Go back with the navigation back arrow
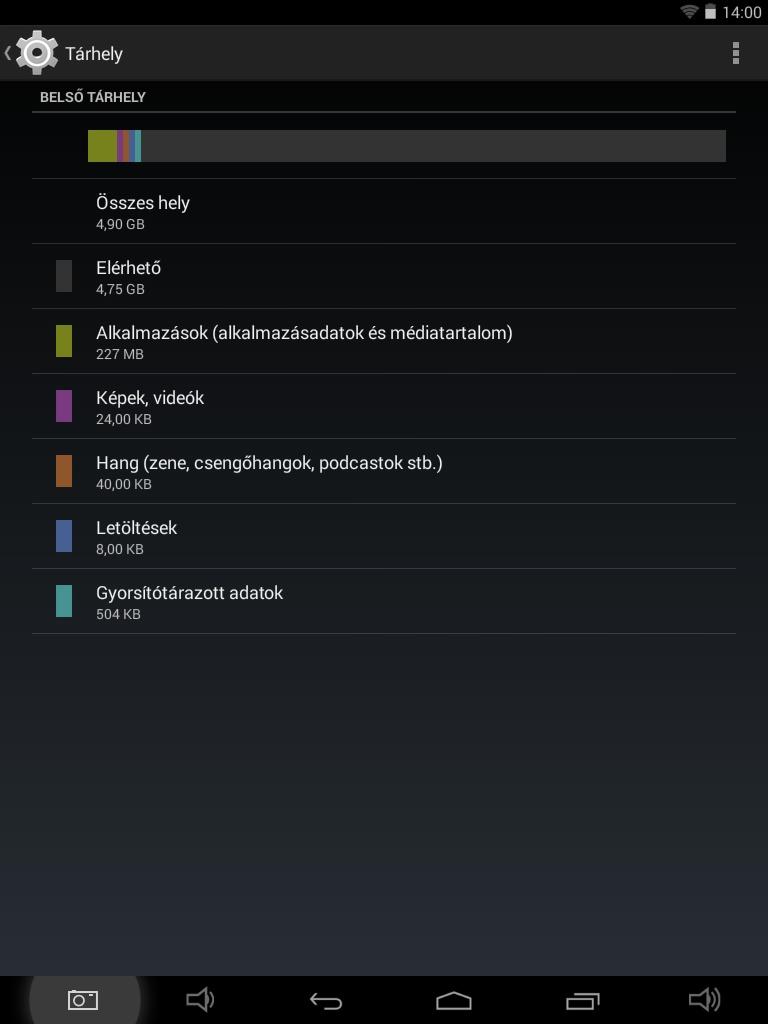 pyautogui.click(x=326, y=1000)
